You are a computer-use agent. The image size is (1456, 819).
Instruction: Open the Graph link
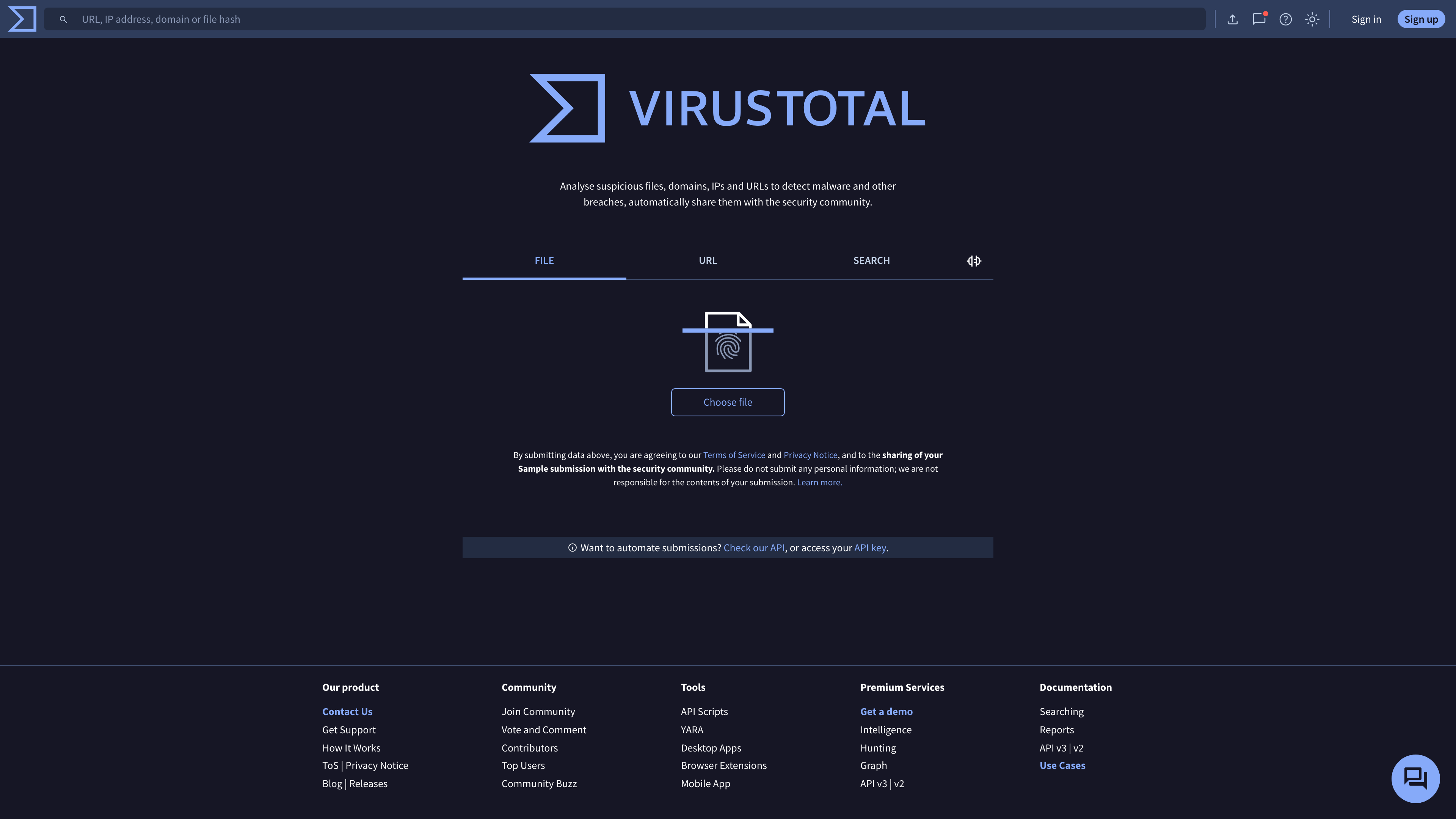[x=873, y=765]
